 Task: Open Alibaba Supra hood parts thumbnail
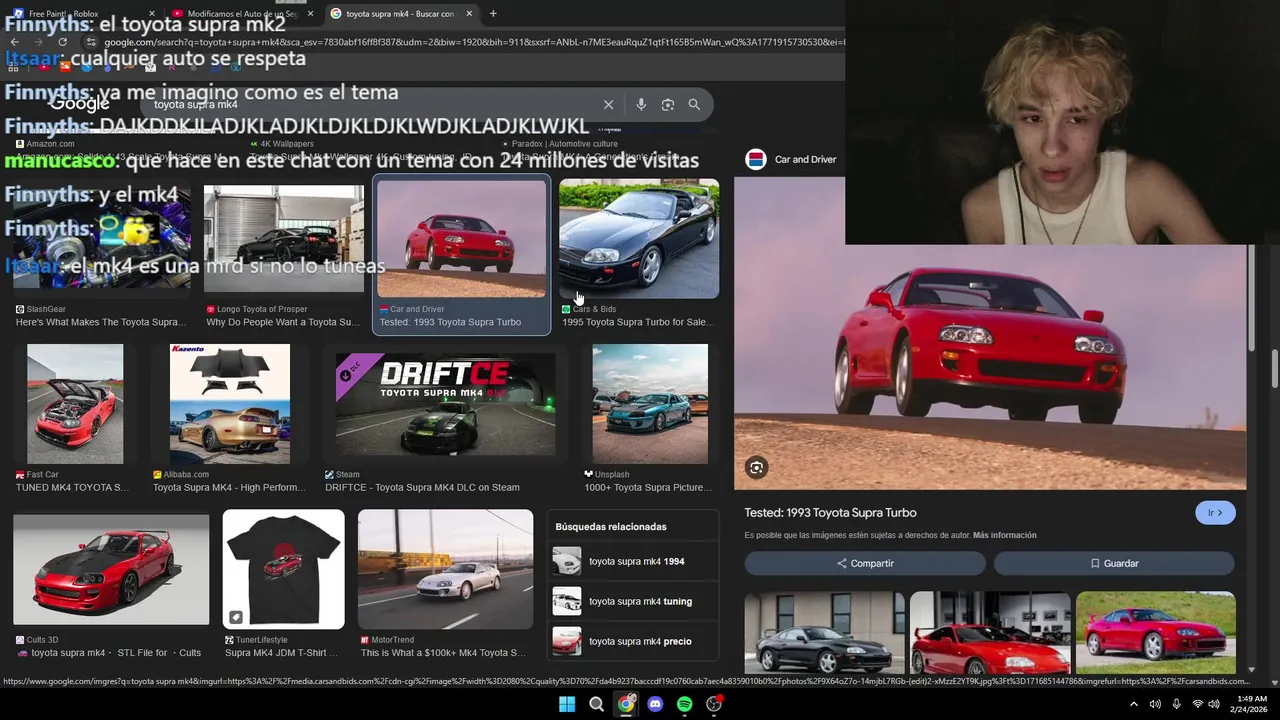(230, 404)
